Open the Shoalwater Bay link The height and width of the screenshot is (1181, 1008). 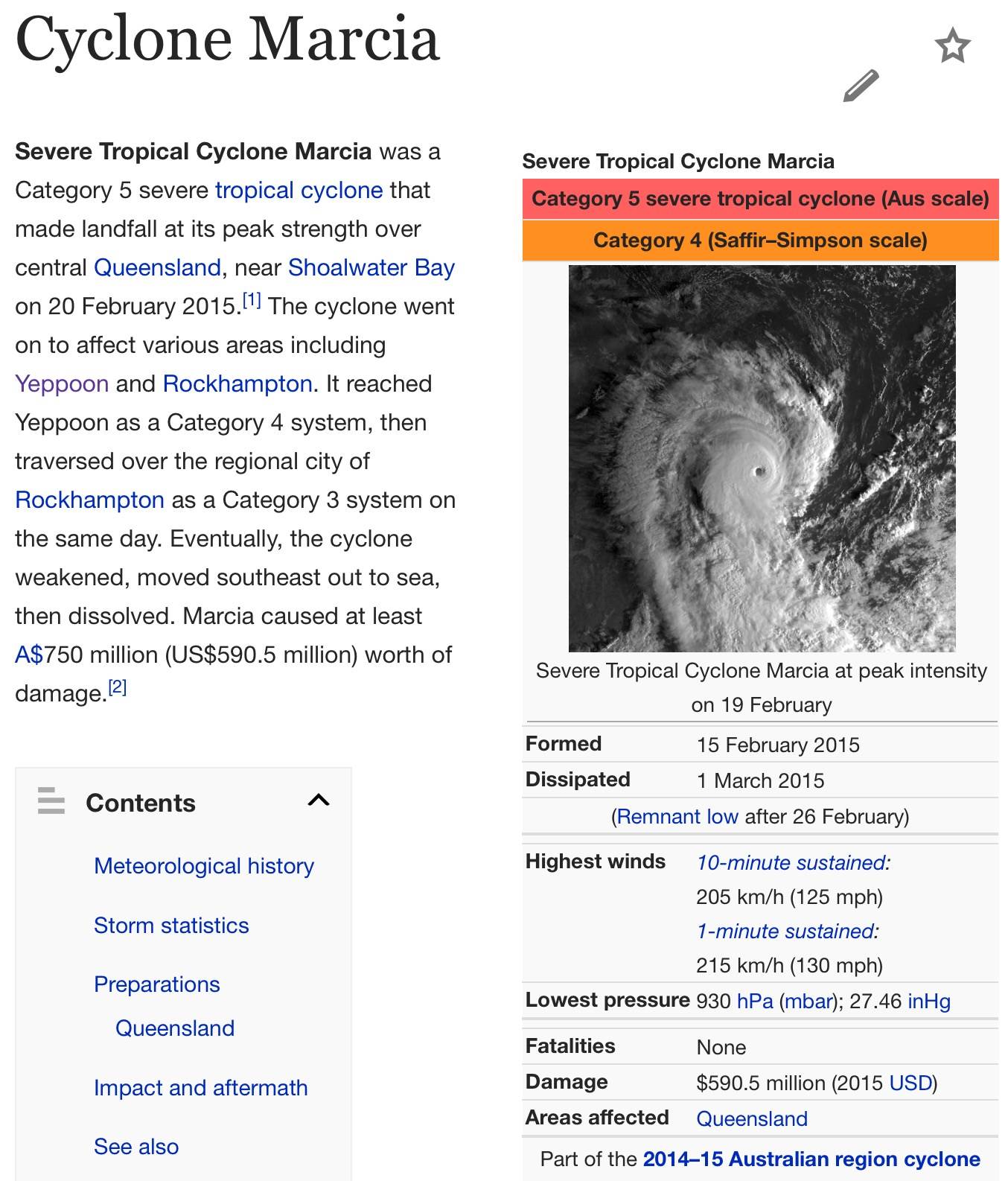[371, 268]
